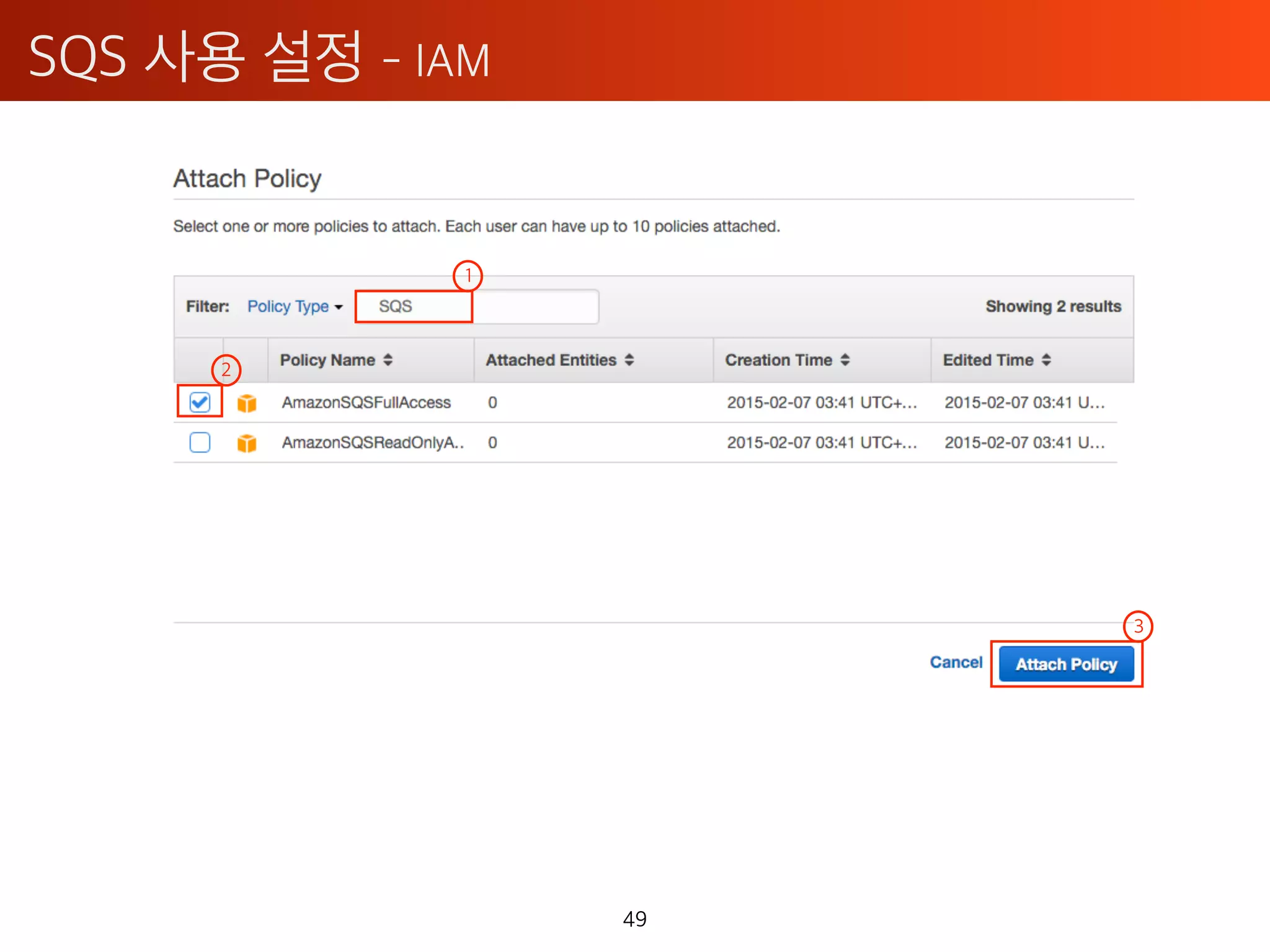Click the AmazonSQSFullAccess policy cube icon
This screenshot has width=1270, height=952.
247,403
